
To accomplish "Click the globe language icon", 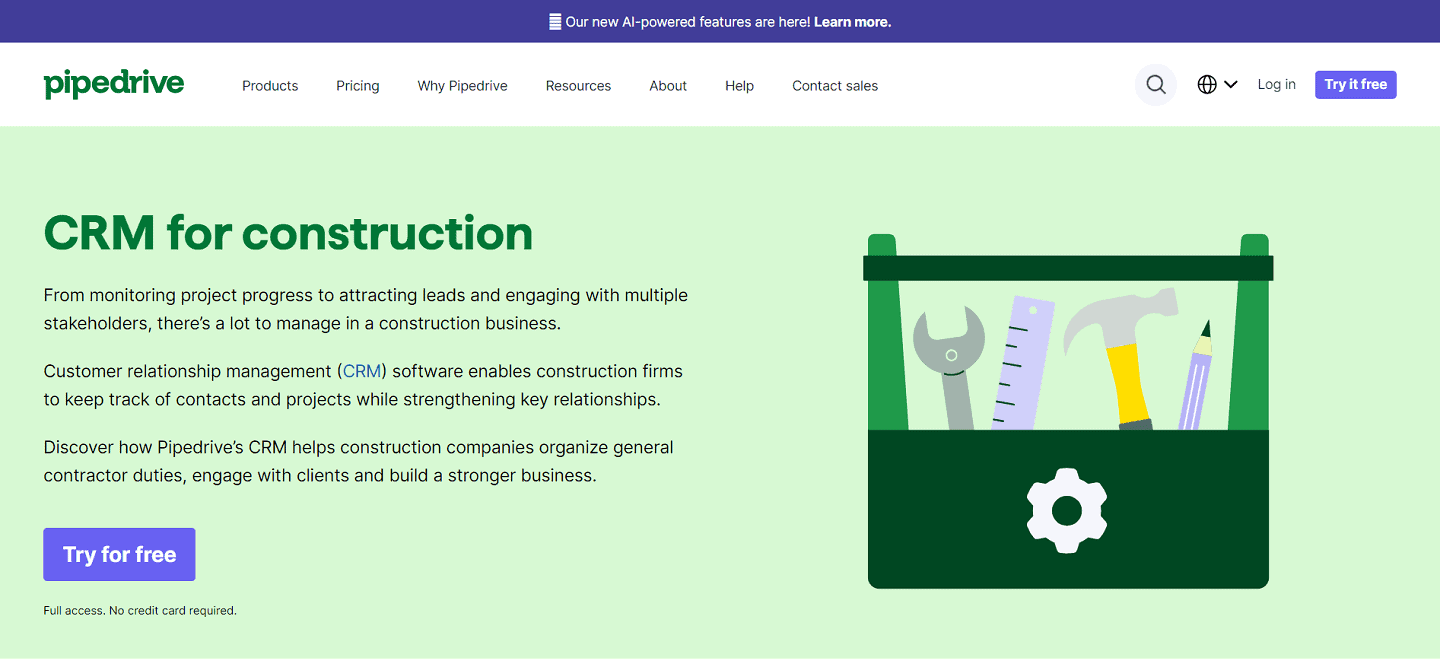I will (x=1205, y=84).
